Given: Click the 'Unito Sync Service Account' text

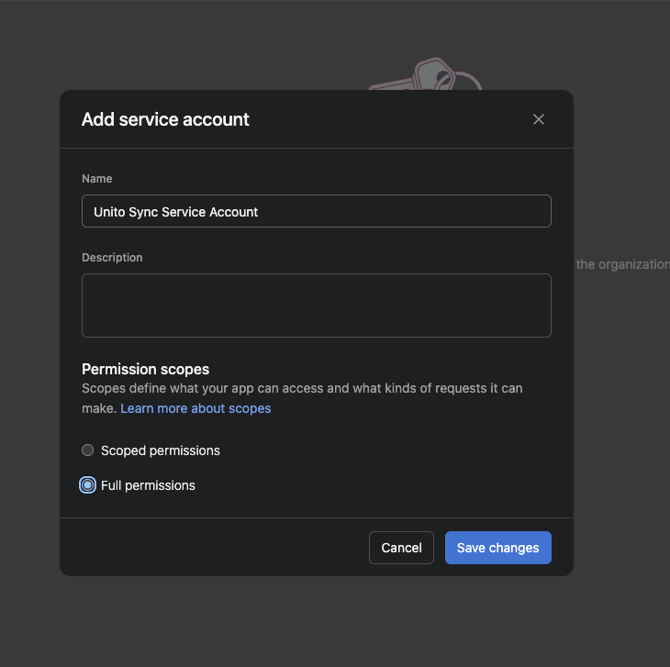Looking at the screenshot, I should click(176, 212).
